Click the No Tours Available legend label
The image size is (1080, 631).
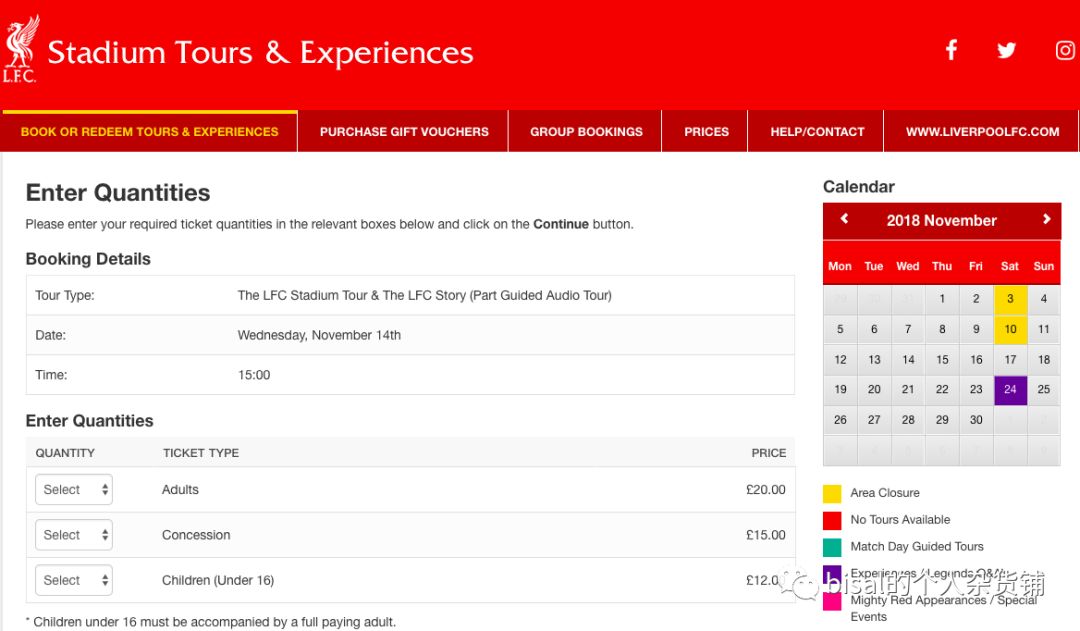coord(900,519)
